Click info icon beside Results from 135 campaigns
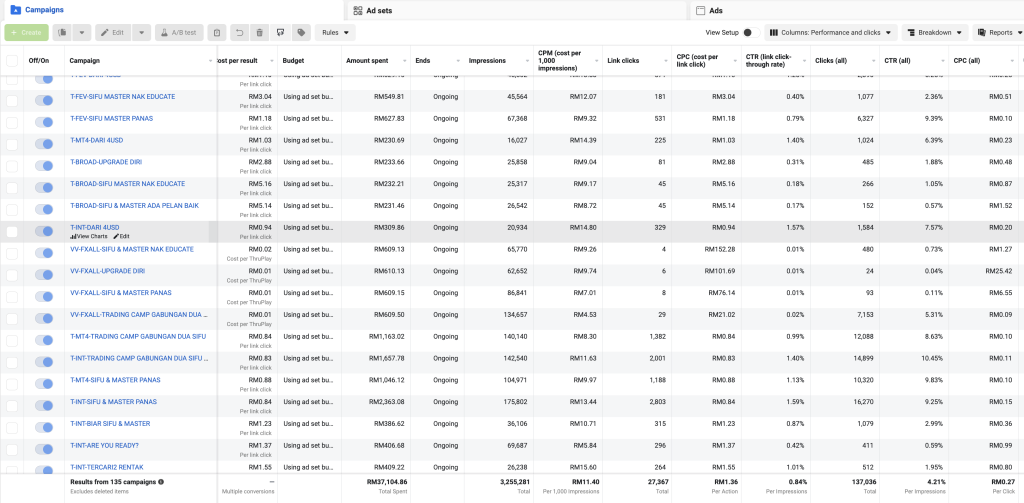Screen dimensions: 1024x503 (x=161, y=482)
